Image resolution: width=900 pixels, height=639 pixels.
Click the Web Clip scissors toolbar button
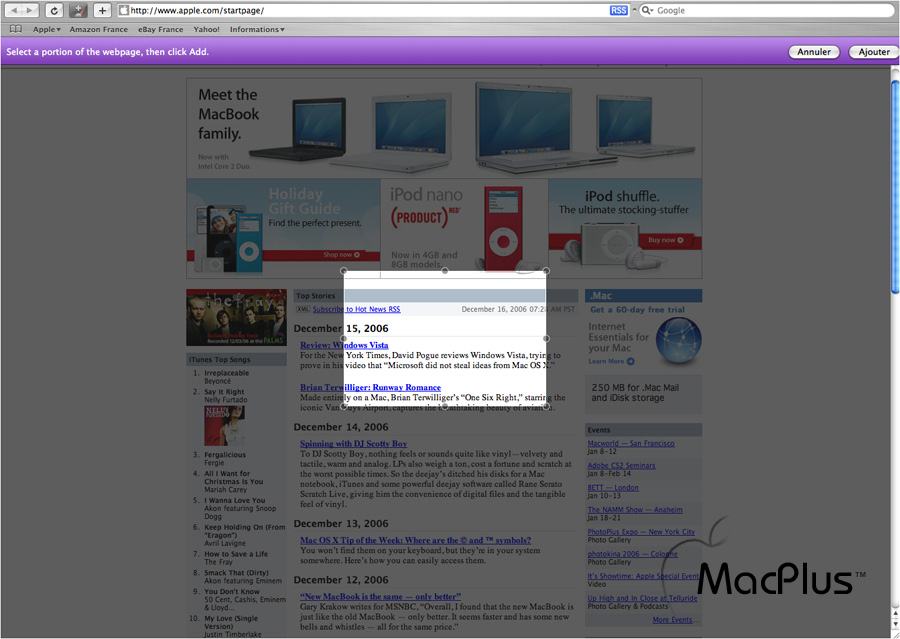[78, 10]
